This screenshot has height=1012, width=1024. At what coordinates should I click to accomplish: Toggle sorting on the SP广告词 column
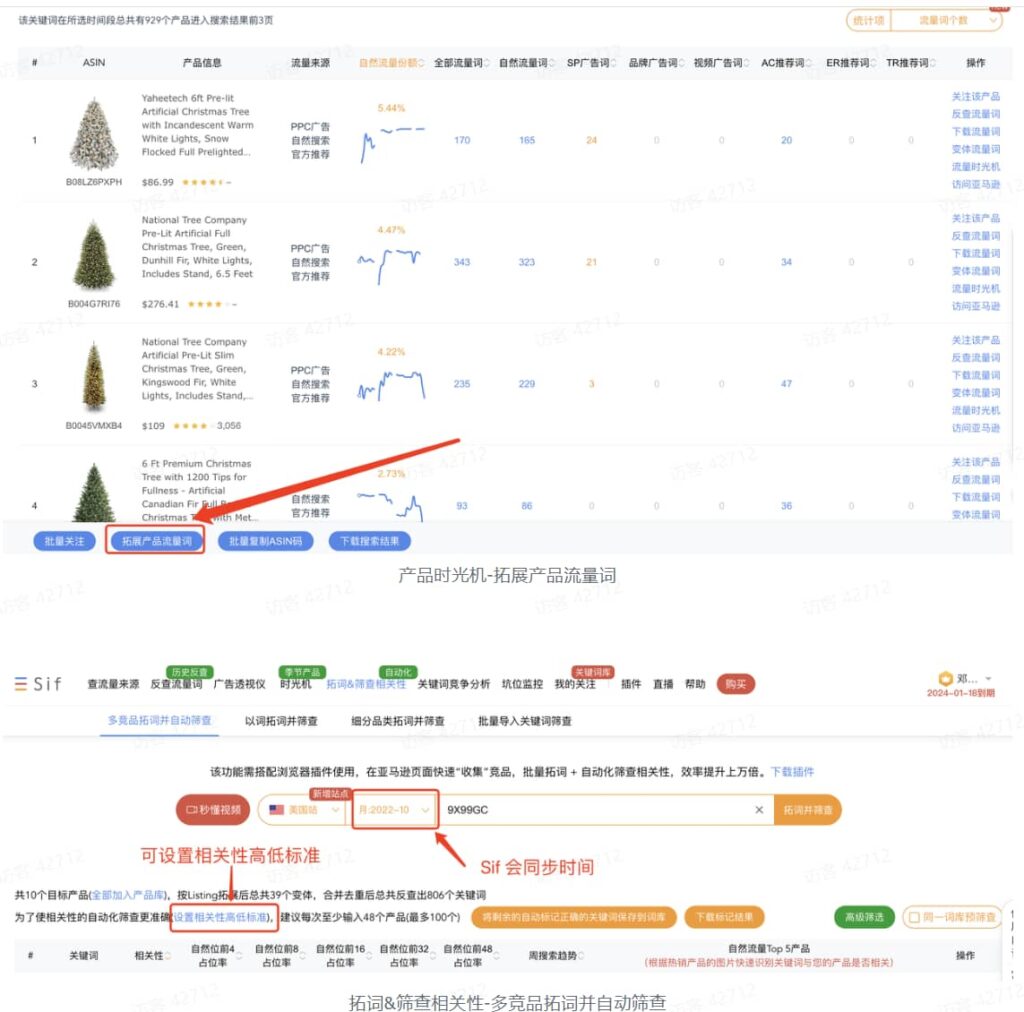coord(590,62)
